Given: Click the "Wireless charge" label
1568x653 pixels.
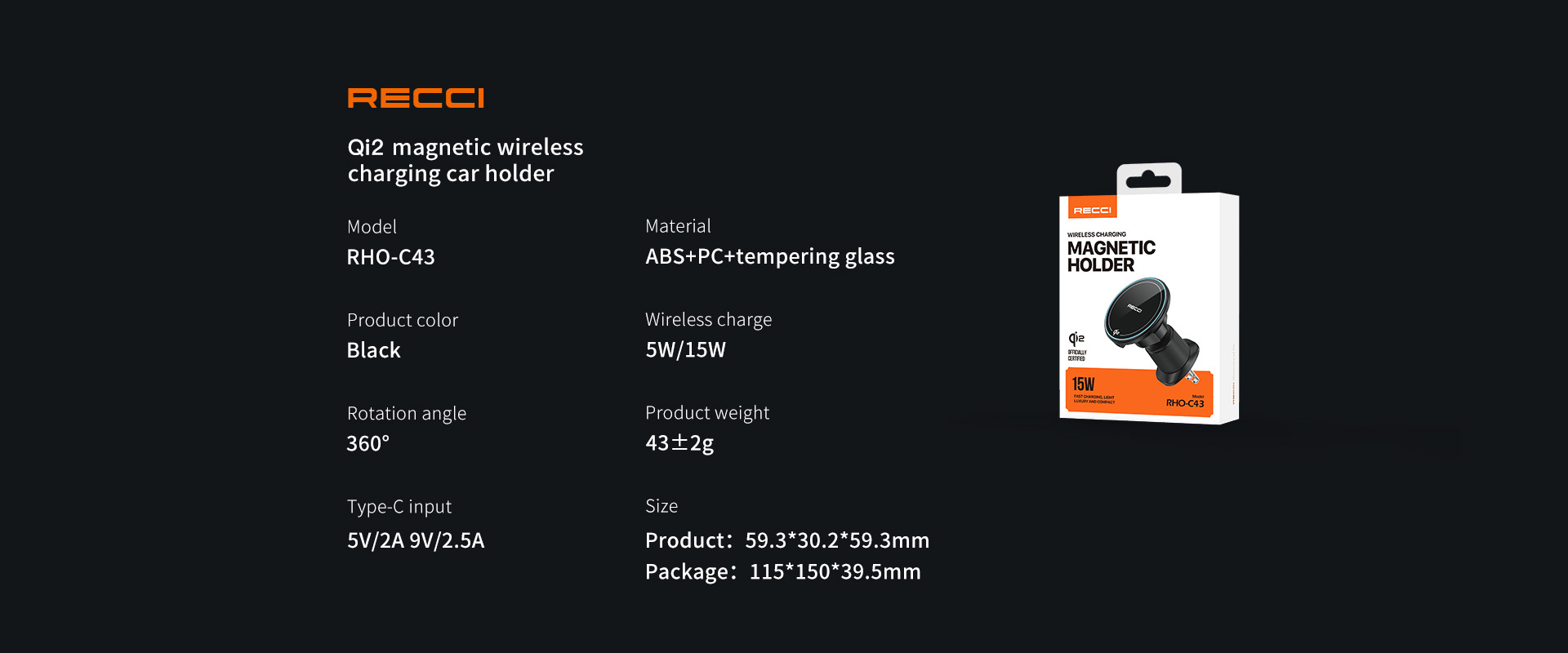Looking at the screenshot, I should [x=708, y=319].
